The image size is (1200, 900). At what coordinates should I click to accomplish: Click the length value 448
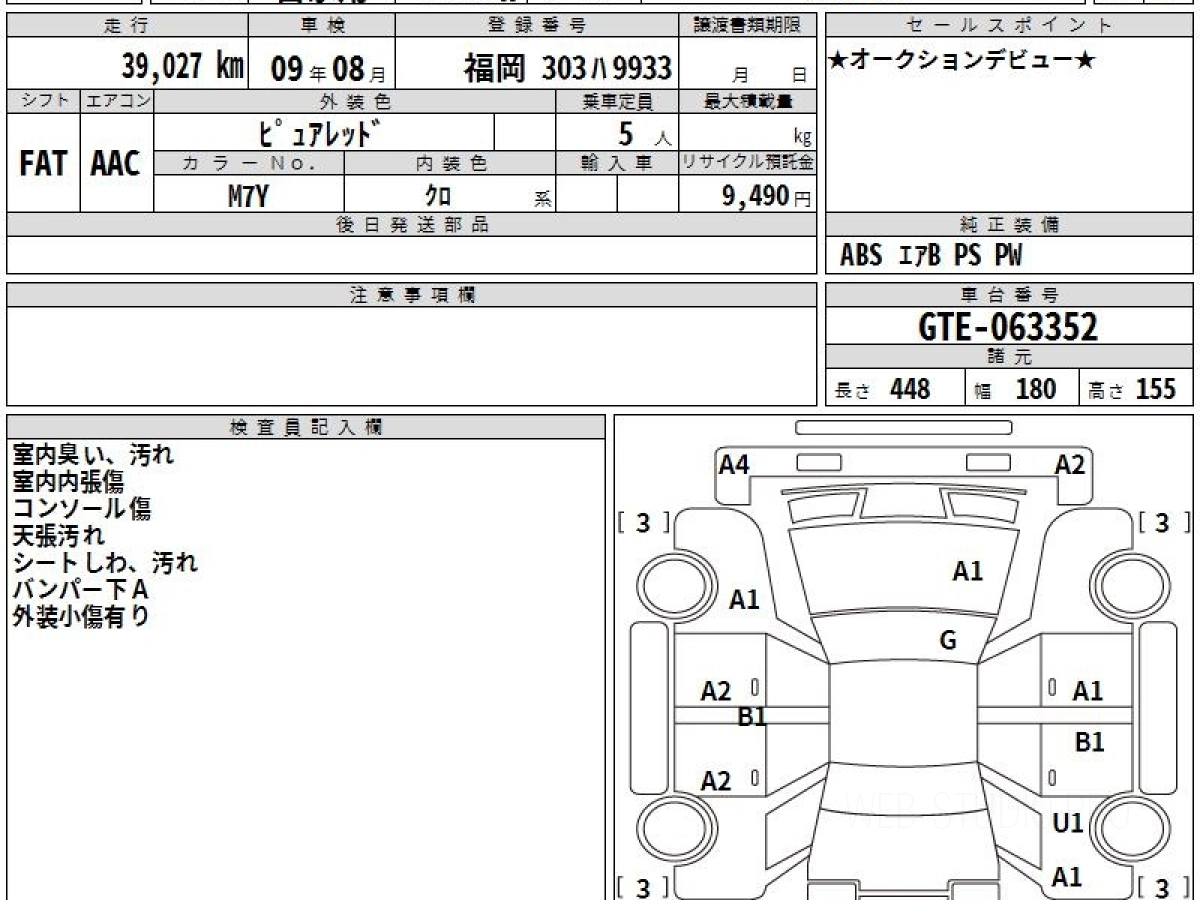pos(909,389)
